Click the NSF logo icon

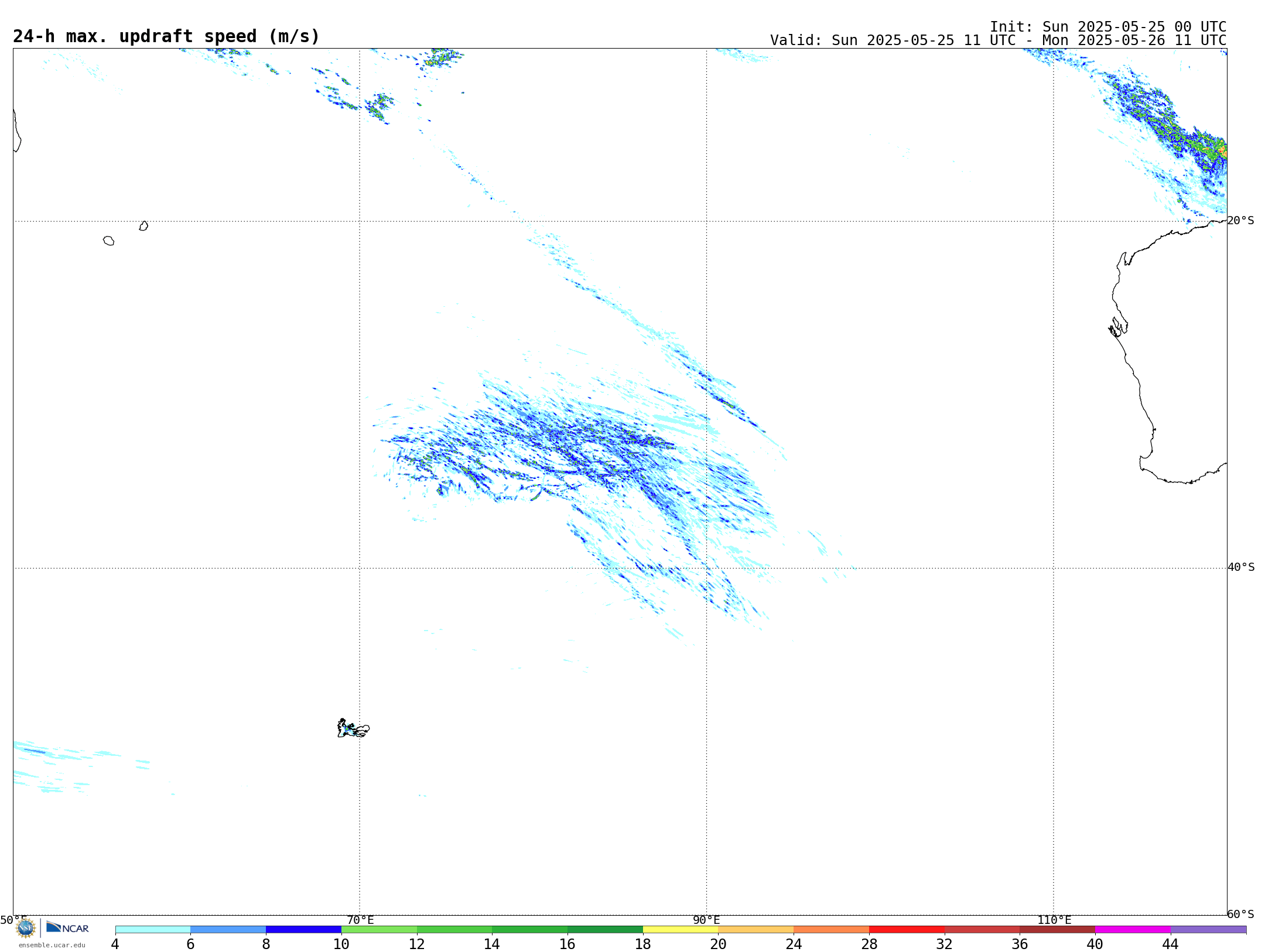(x=26, y=928)
